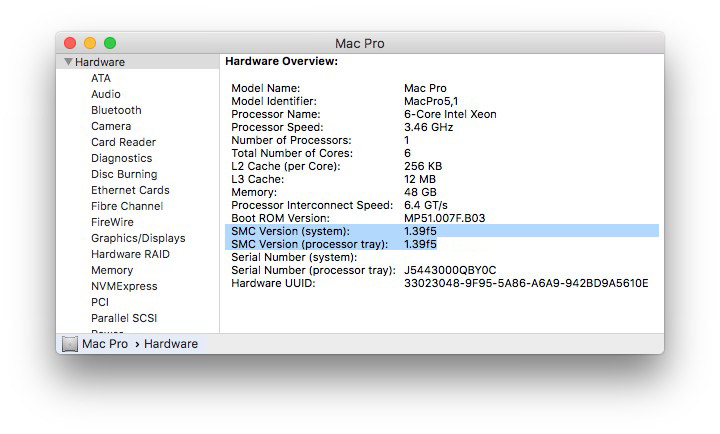Screen dimensions: 720x434
Task: Open the Parallel SCSI section
Action: (124, 318)
